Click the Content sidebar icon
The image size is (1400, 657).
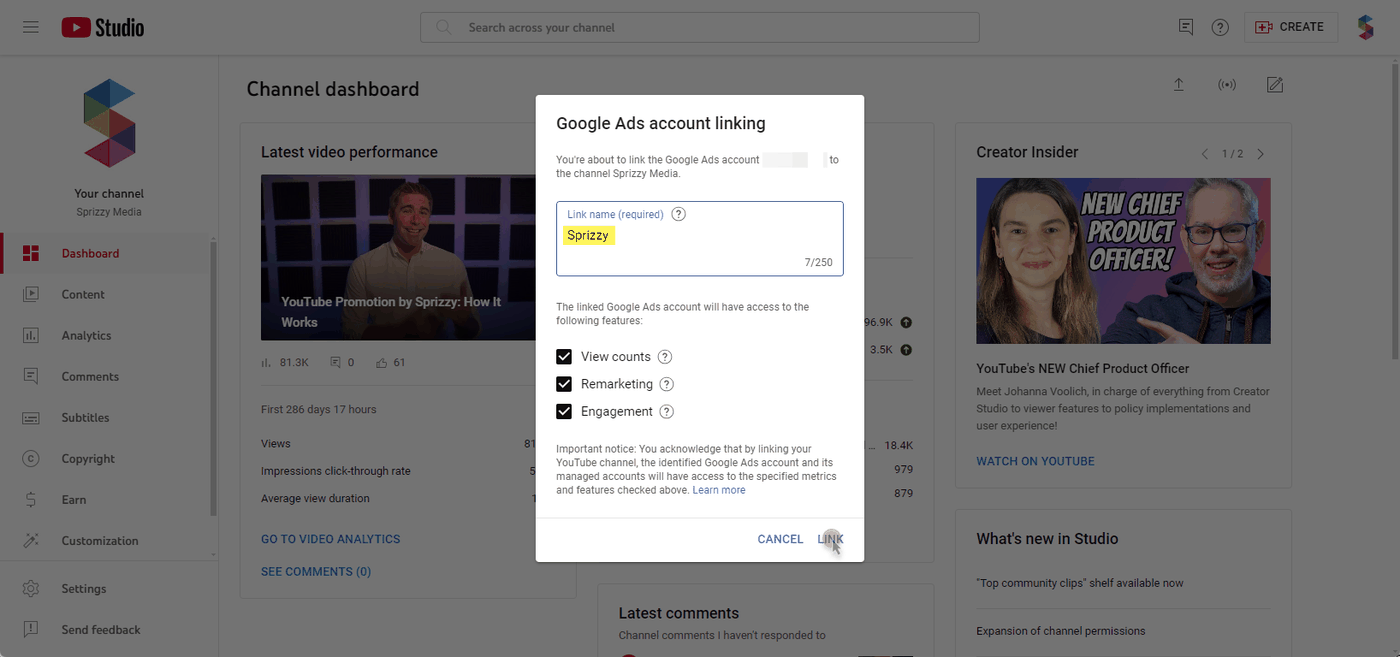pos(31,294)
